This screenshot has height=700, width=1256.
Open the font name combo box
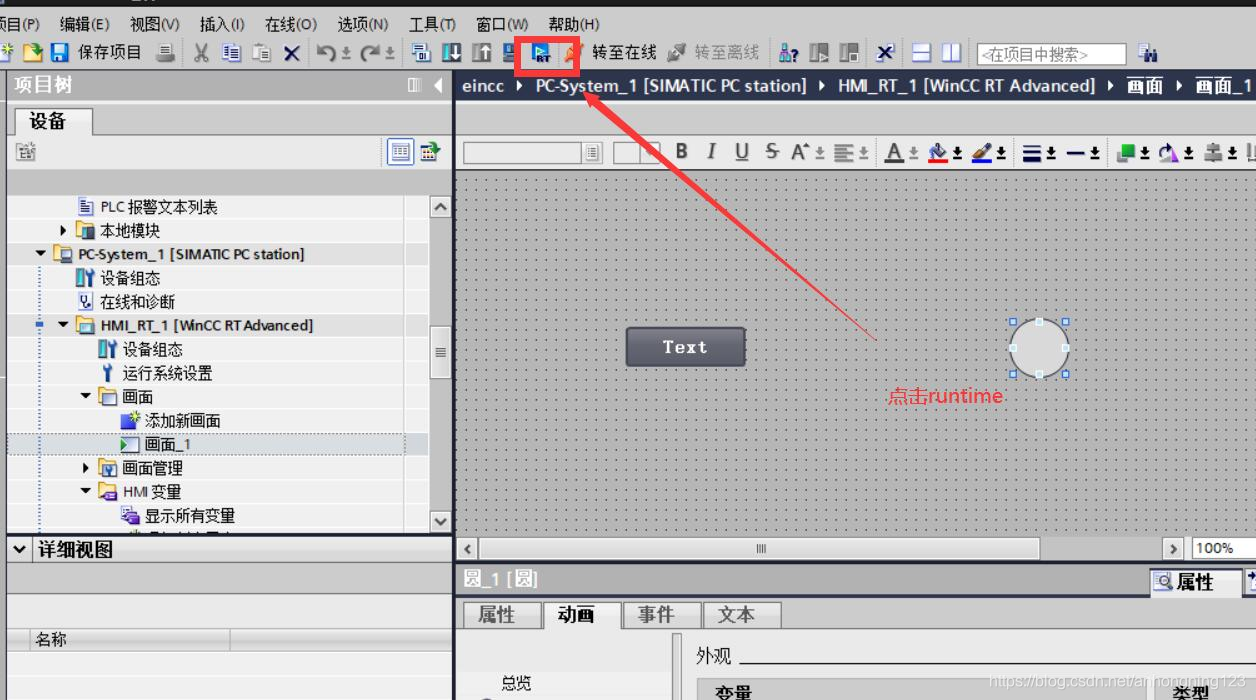click(x=532, y=153)
